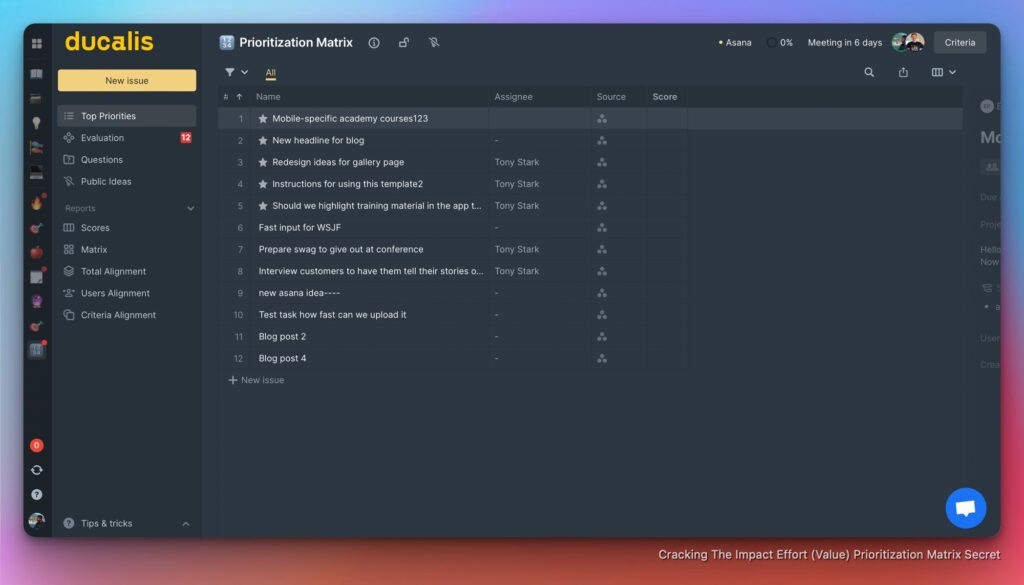Click the info icon next to Prioritization Matrix
This screenshot has height=585, width=1024.
pyautogui.click(x=374, y=43)
